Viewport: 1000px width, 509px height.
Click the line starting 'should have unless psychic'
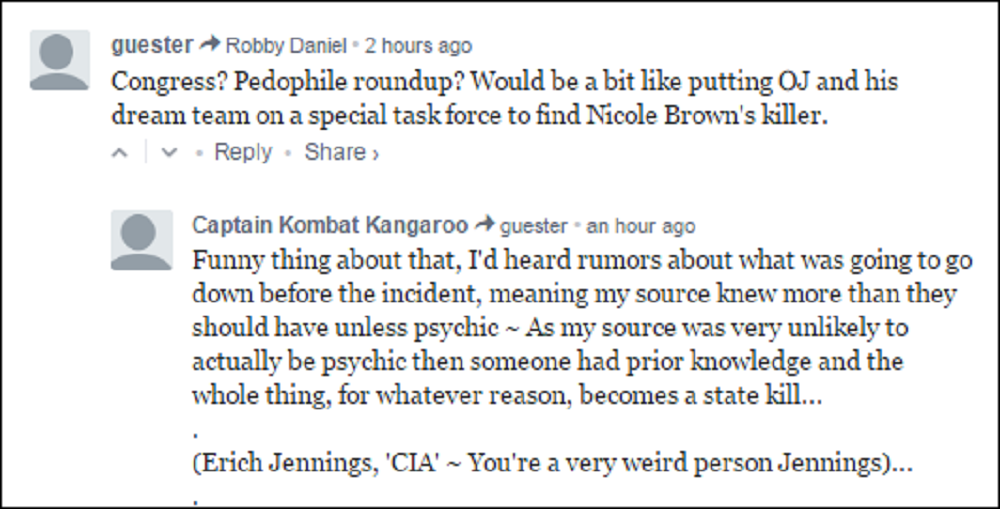click(x=549, y=329)
